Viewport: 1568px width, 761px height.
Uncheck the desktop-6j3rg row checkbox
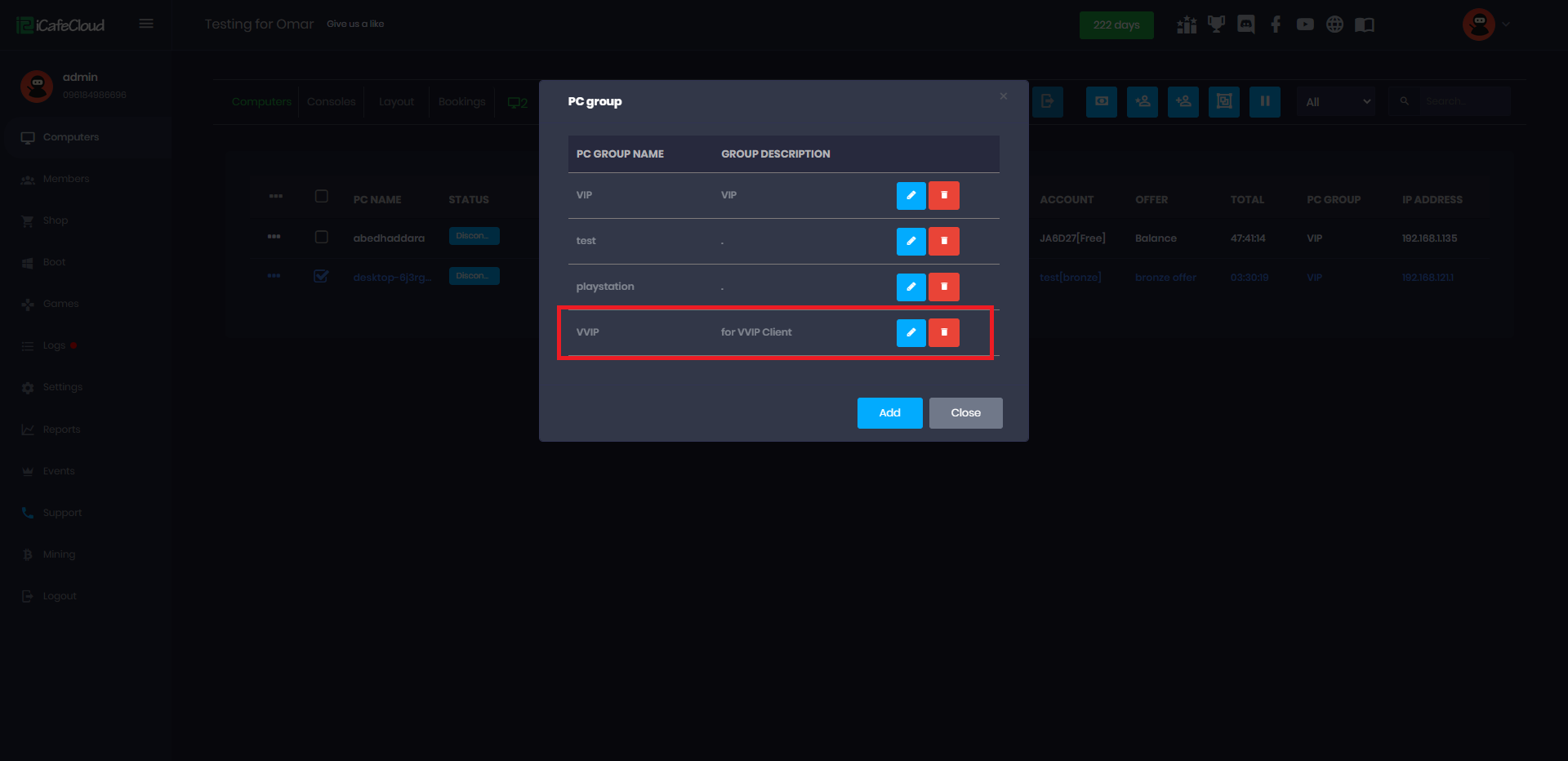click(322, 276)
